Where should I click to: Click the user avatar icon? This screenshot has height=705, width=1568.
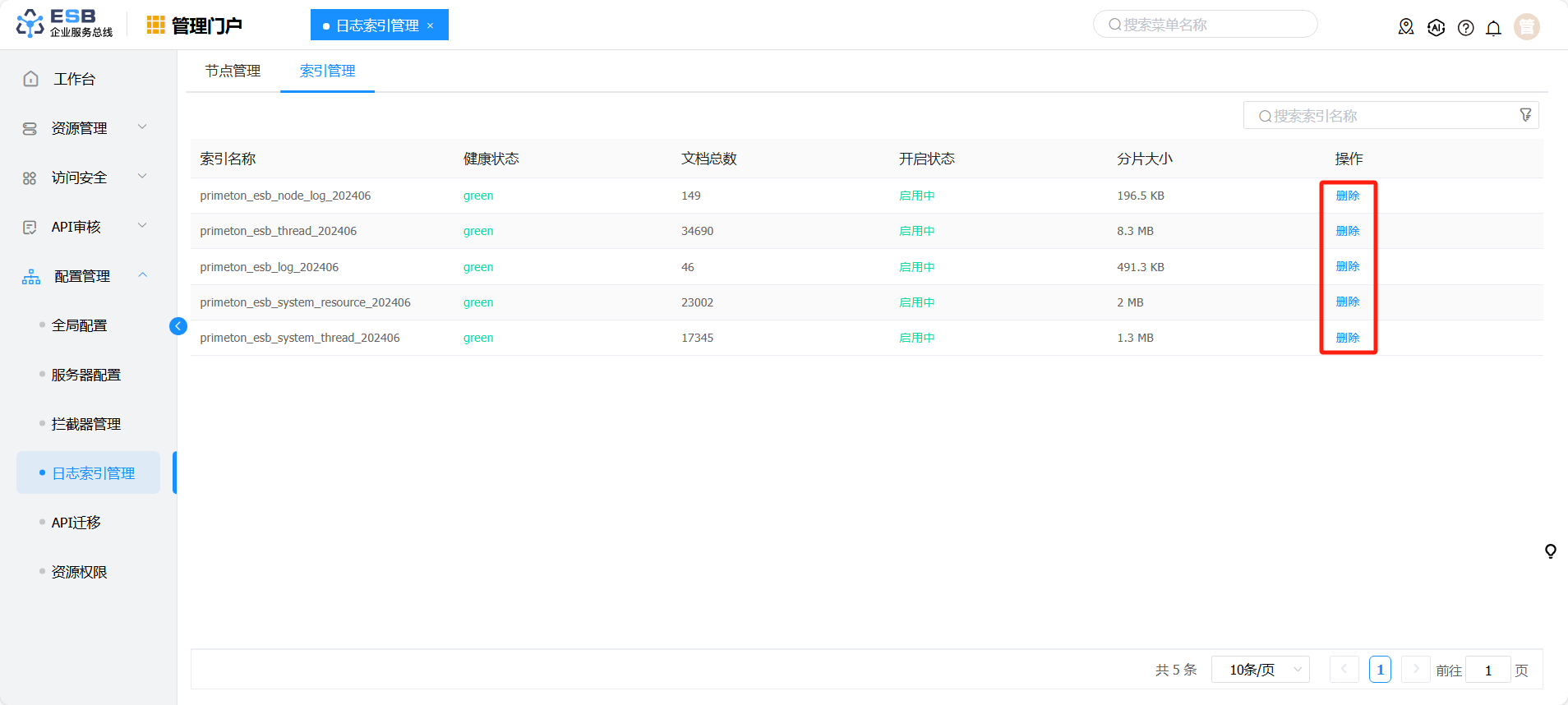point(1526,27)
